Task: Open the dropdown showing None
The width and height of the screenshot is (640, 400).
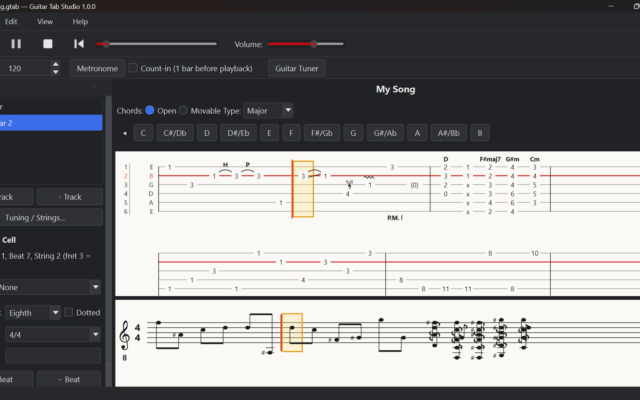Action: pyautogui.click(x=50, y=287)
